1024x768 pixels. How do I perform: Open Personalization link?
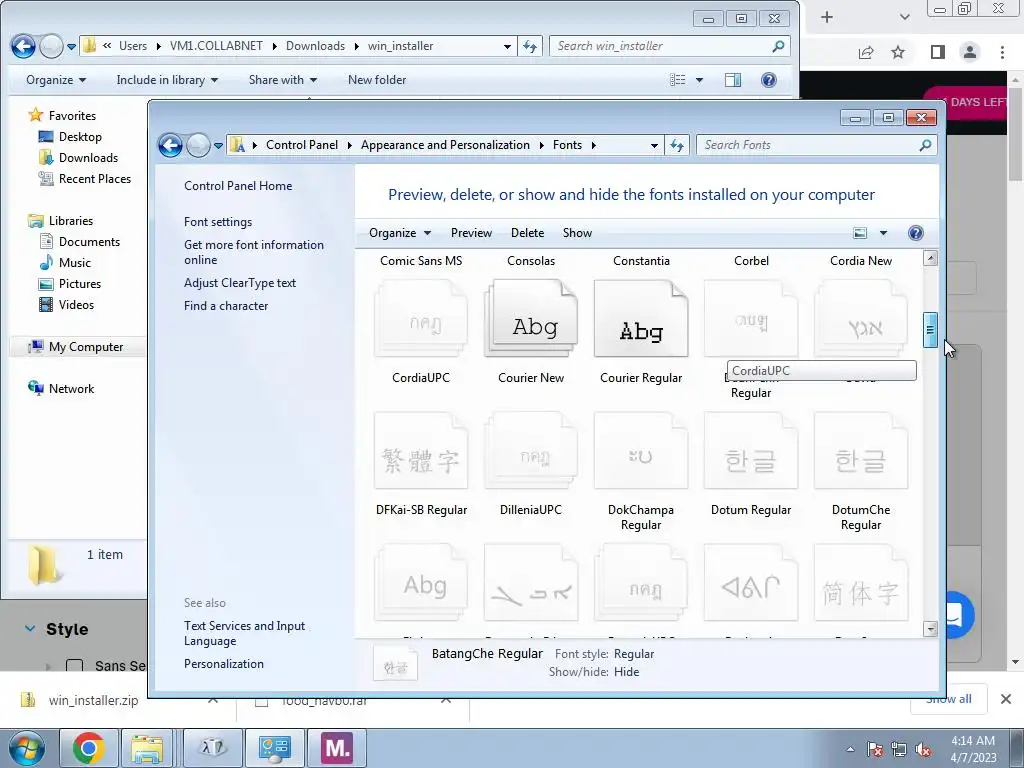click(x=224, y=664)
